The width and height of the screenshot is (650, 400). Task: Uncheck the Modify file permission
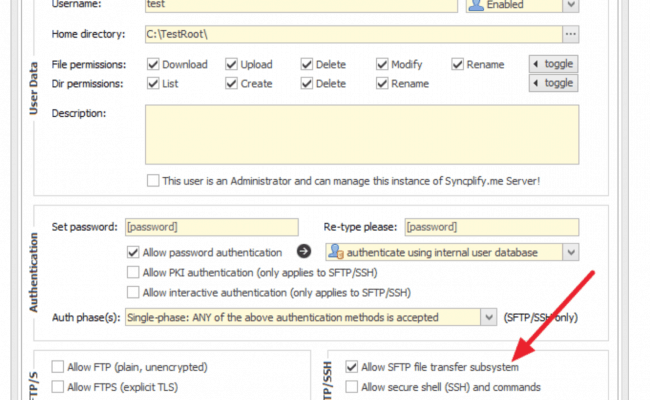point(382,64)
